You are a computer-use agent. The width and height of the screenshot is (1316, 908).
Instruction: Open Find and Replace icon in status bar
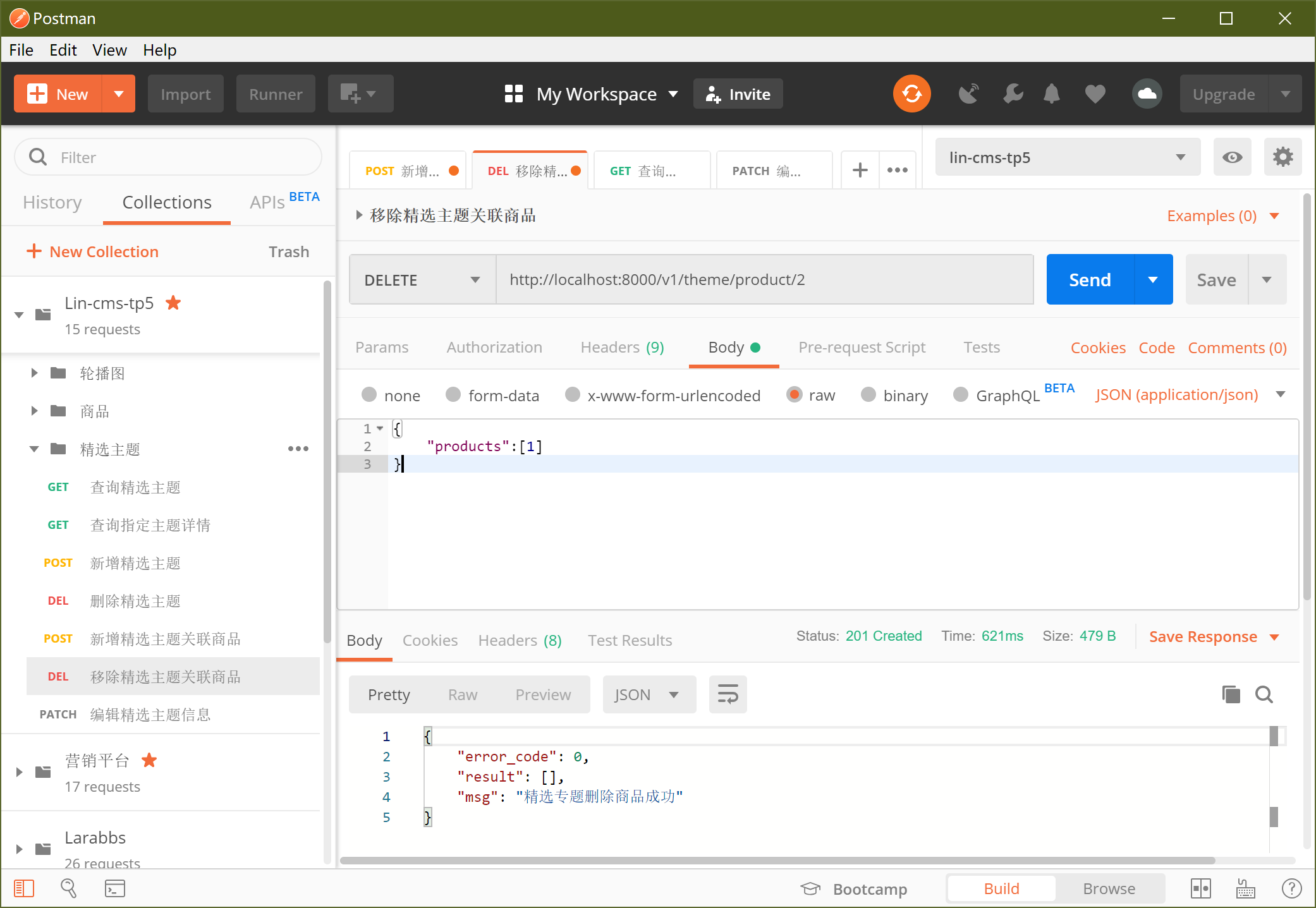[x=69, y=888]
